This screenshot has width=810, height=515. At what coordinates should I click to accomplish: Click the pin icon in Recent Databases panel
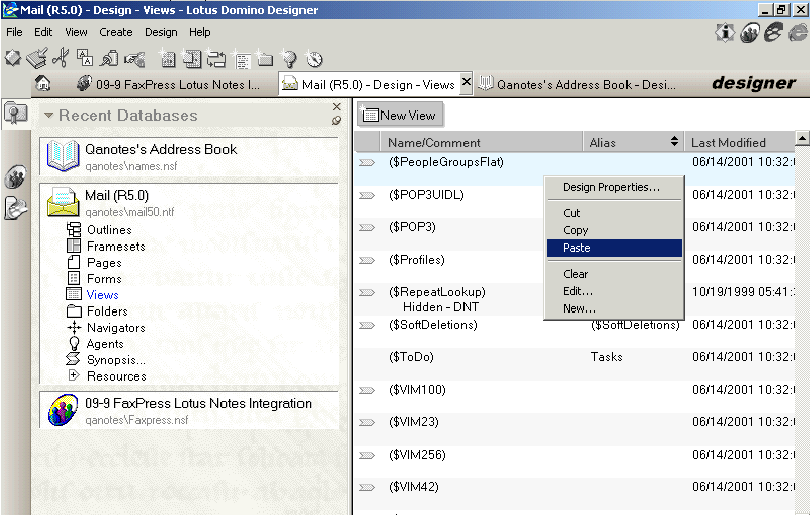(336, 120)
